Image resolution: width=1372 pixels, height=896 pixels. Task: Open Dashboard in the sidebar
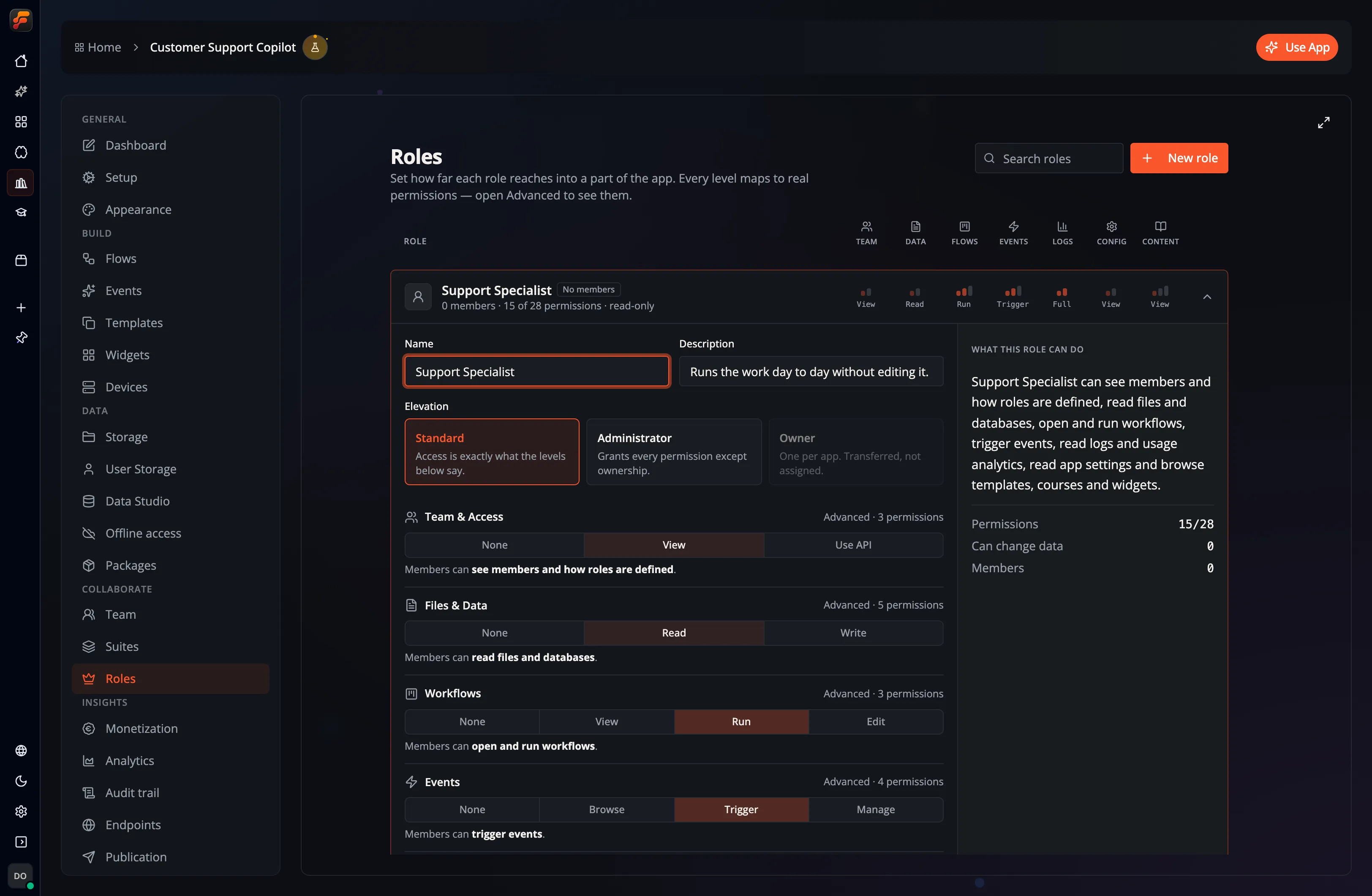pyautogui.click(x=171, y=145)
